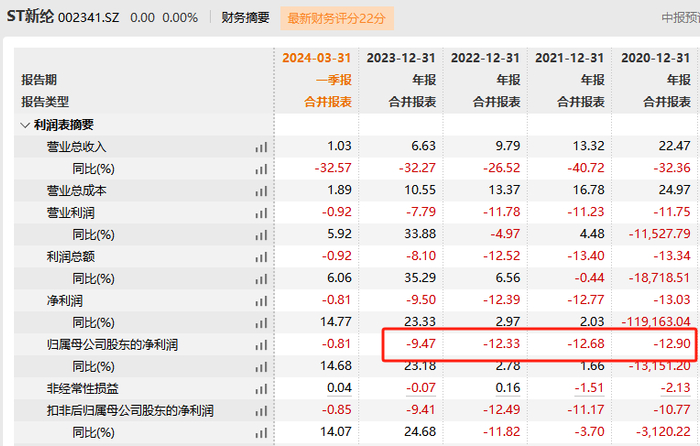Click the 最新财务评分22分 button
This screenshot has width=700, height=446.
337,18
